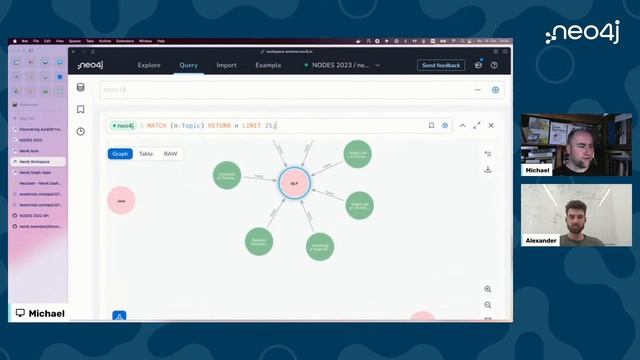Re-run the MATCH Topic query
This screenshot has width=640, height=360.
(x=445, y=125)
